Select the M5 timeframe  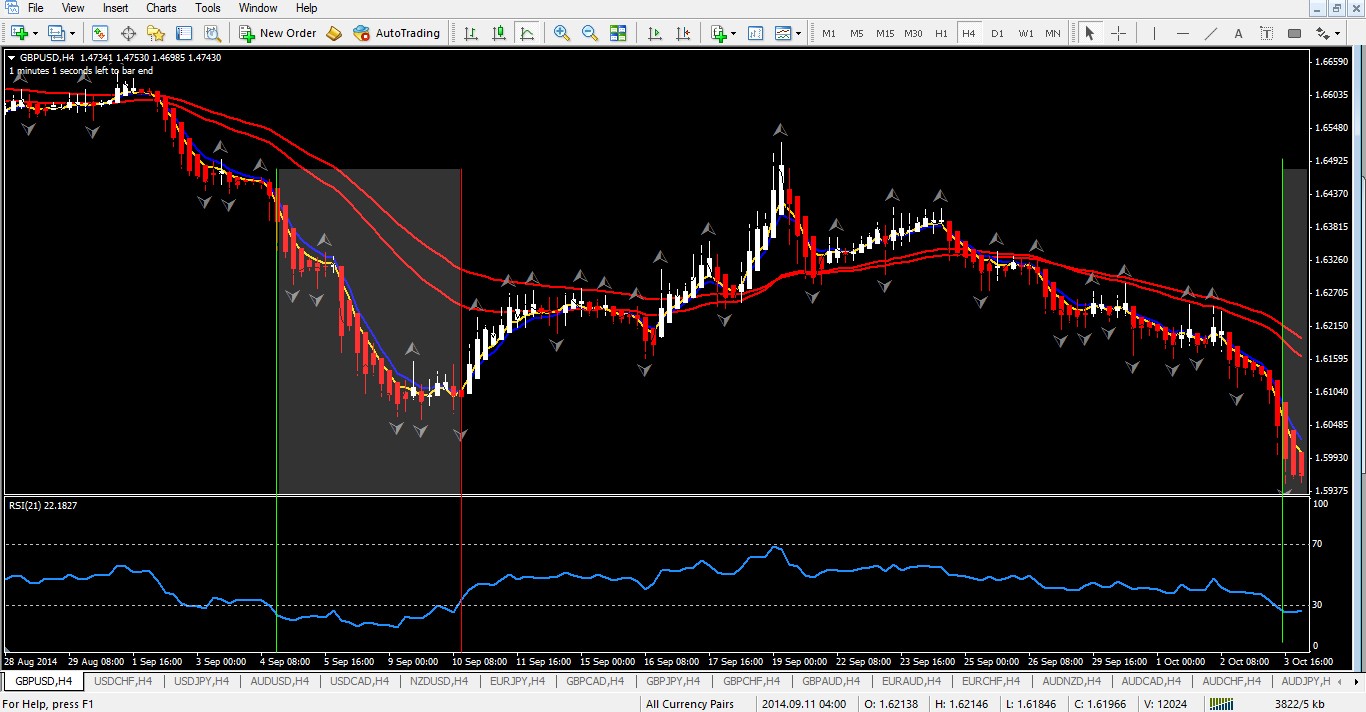pos(857,33)
